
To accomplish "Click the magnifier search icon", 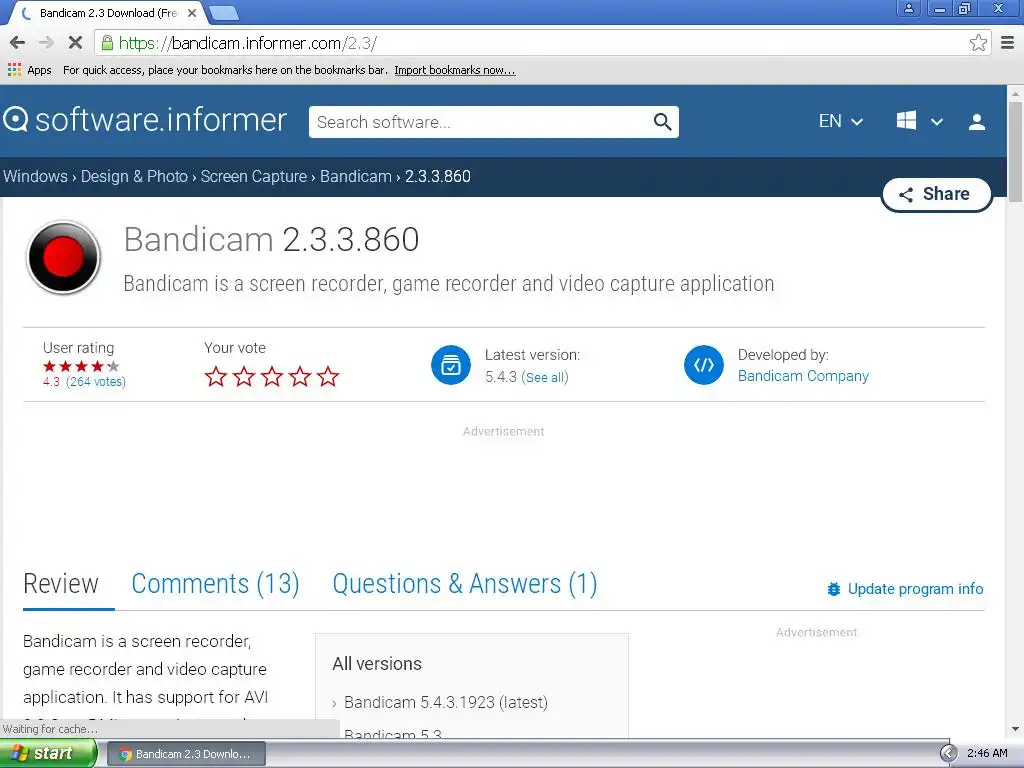I will click(662, 122).
